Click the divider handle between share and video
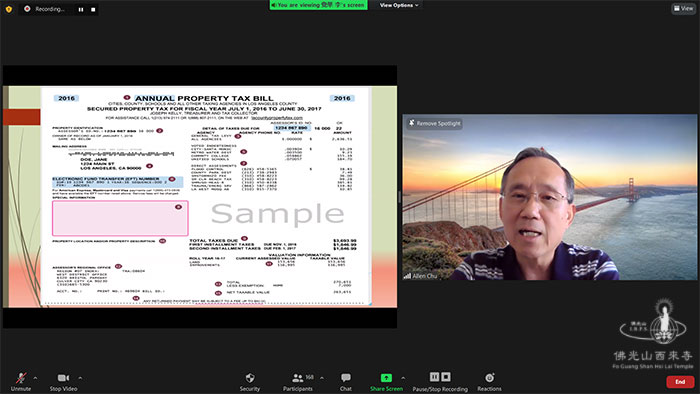 [400, 197]
